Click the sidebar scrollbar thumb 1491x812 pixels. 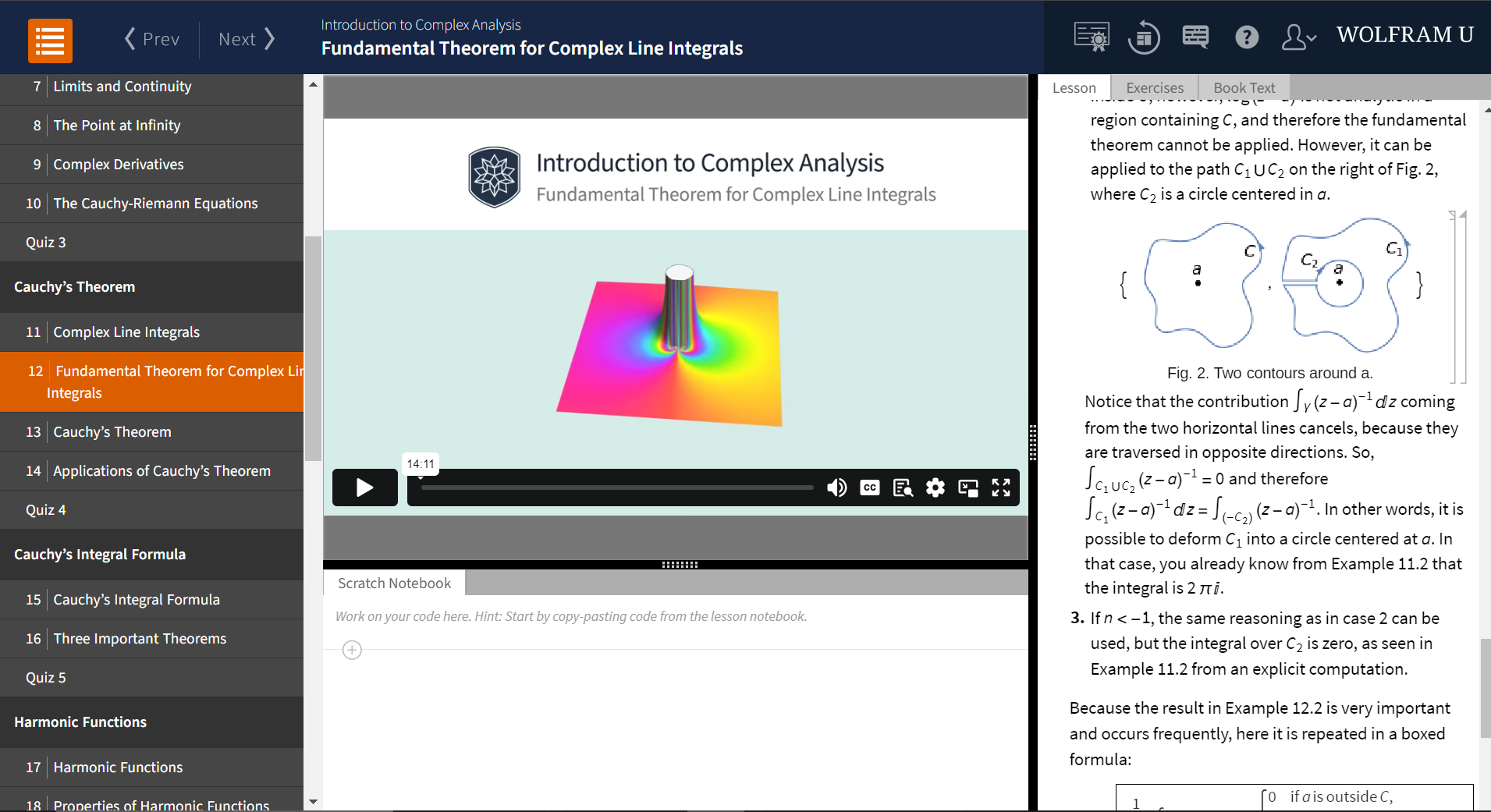coord(313,348)
